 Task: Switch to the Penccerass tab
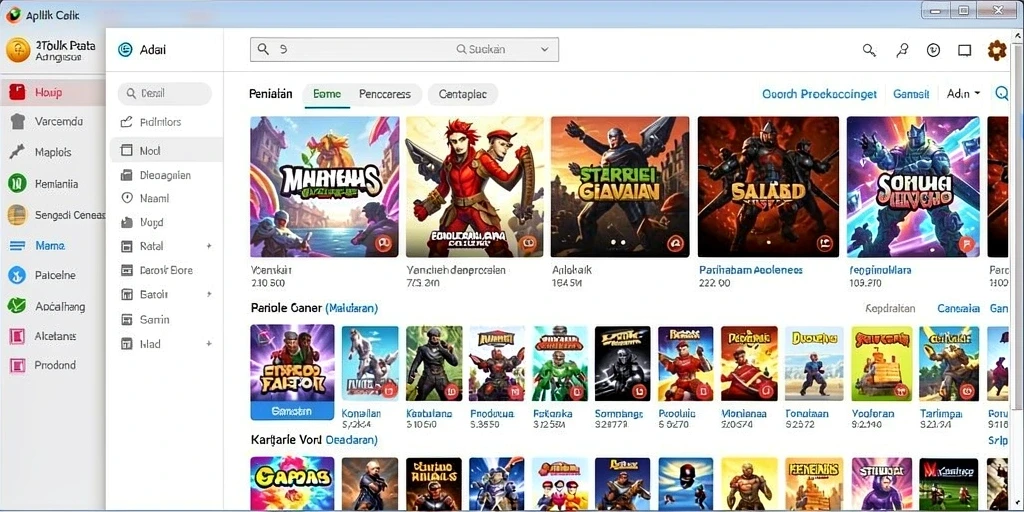point(385,94)
